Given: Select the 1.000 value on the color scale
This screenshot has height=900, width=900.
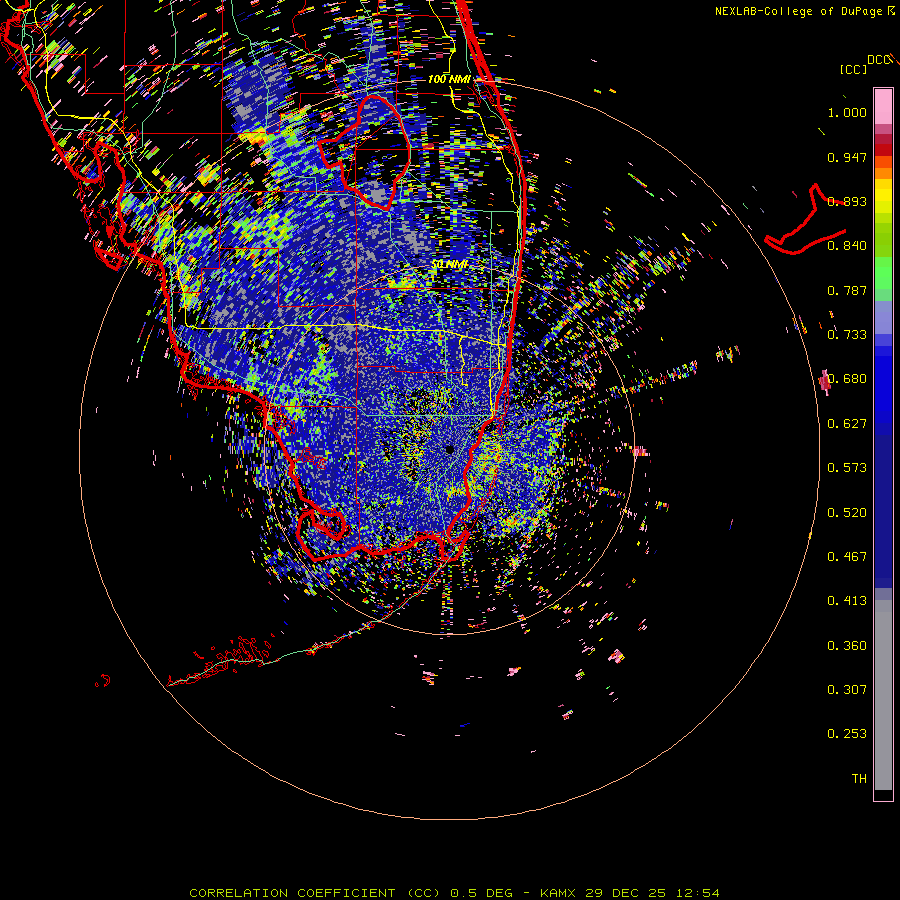Looking at the screenshot, I should (847, 112).
